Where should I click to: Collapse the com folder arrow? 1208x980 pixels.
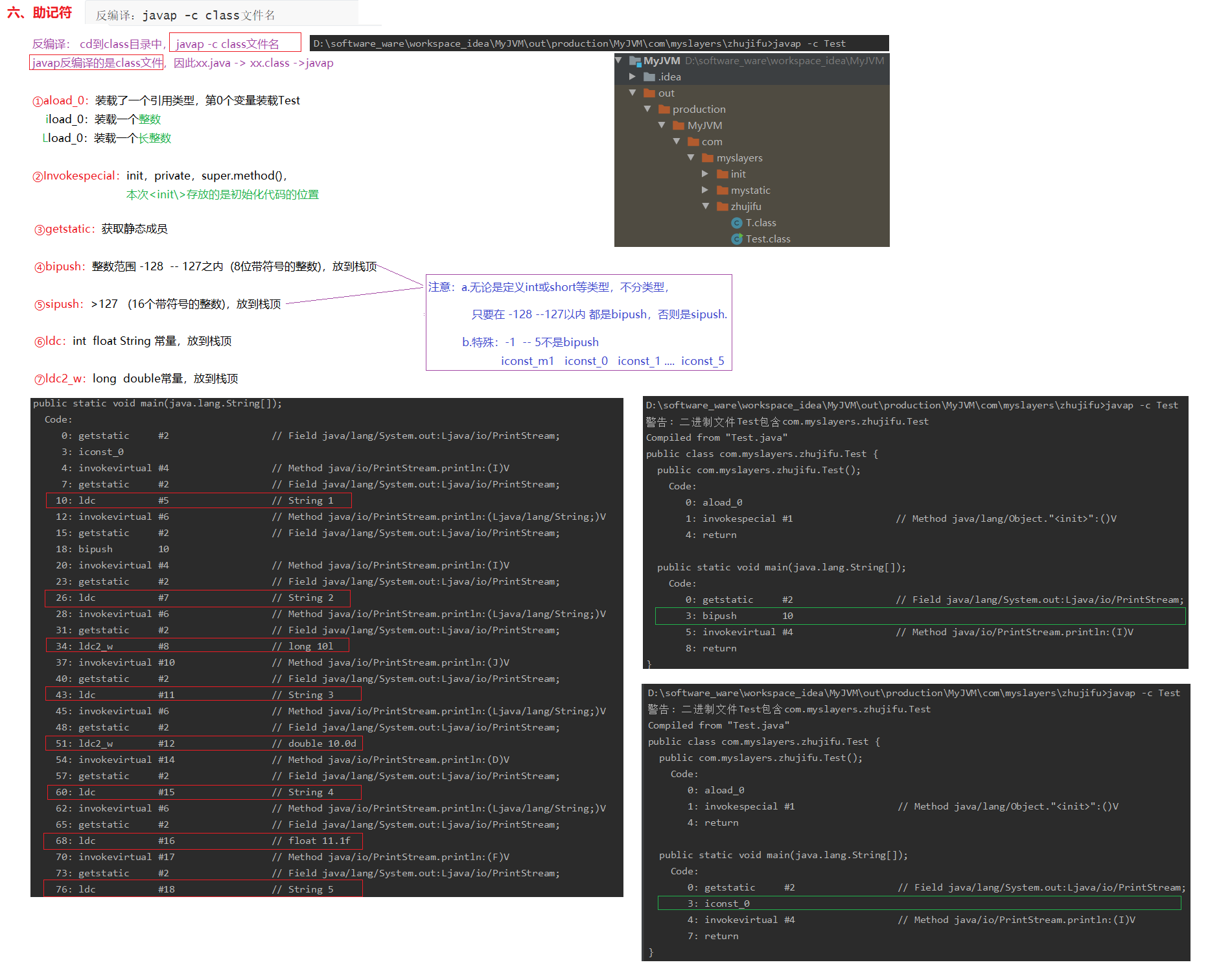(x=677, y=142)
